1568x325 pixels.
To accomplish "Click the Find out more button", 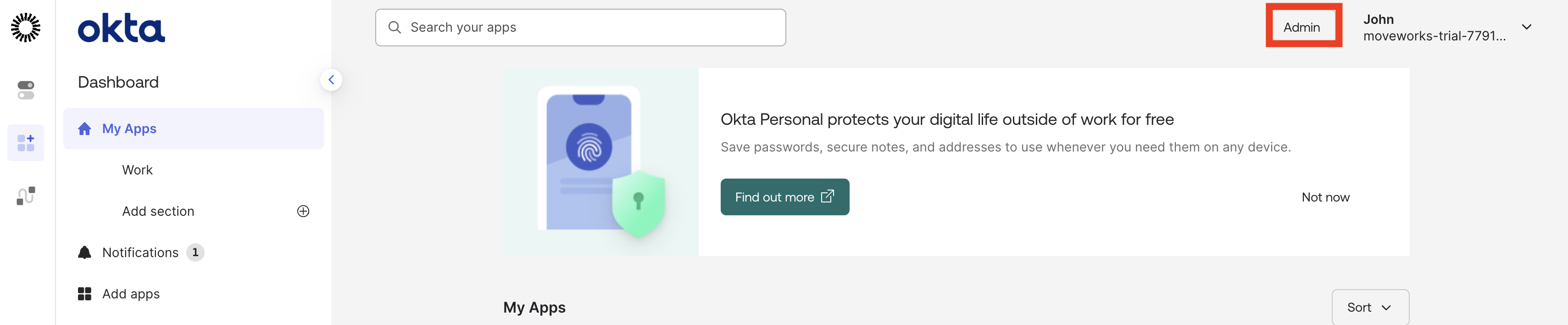I will tap(784, 197).
